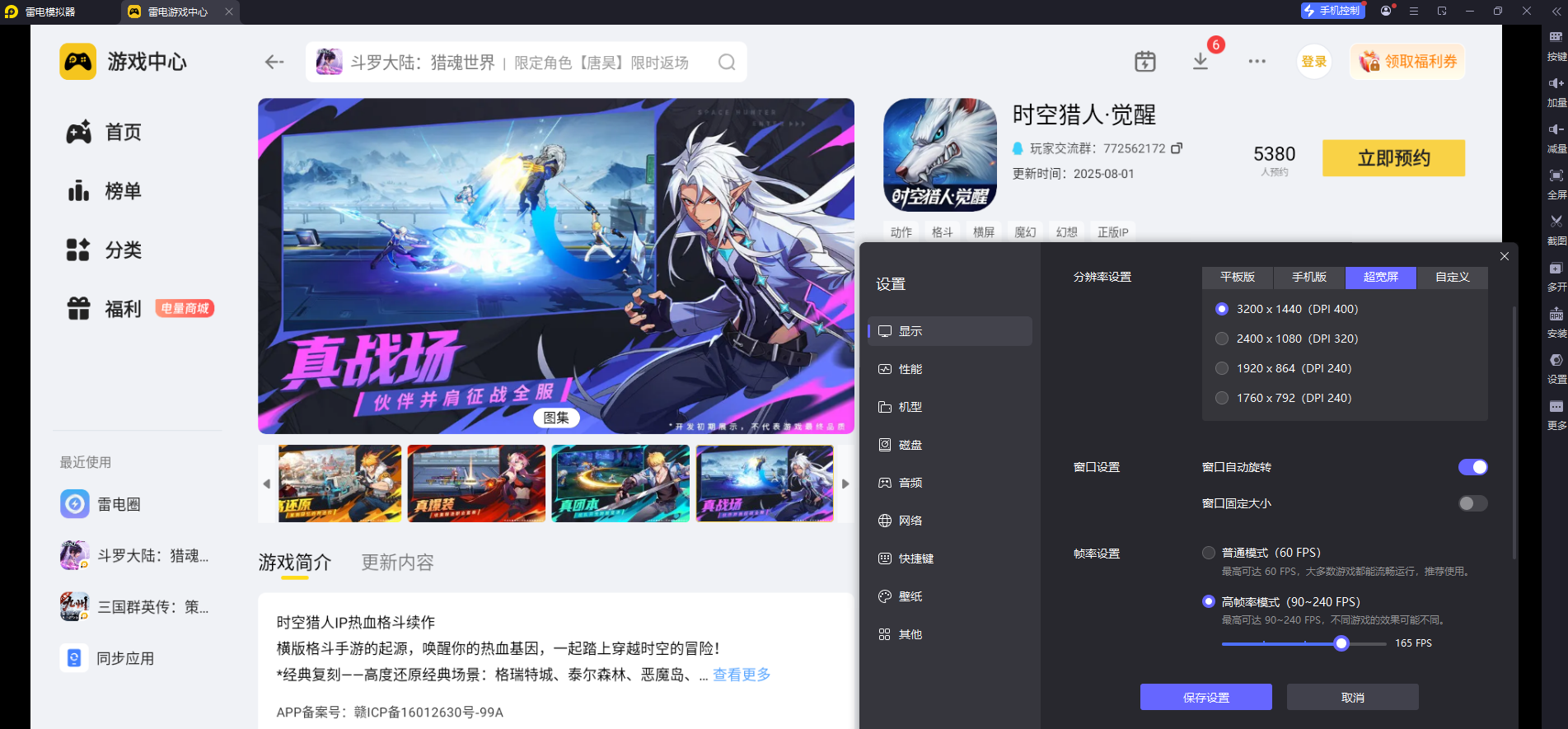Click the back arrow in game center

(274, 62)
